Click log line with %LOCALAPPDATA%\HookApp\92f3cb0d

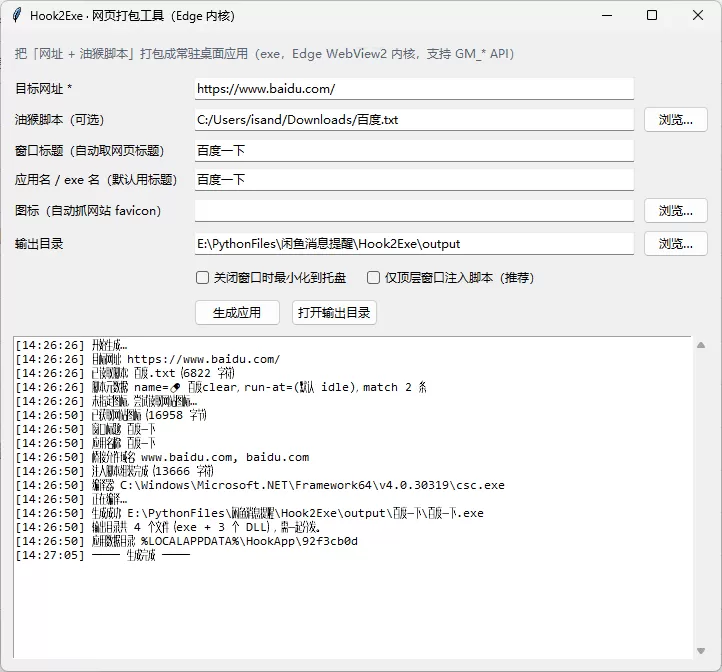[186, 541]
